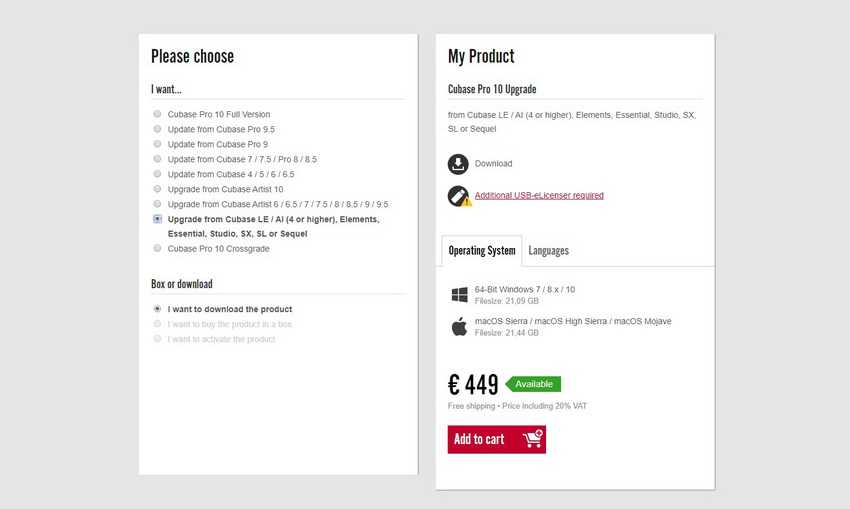Click the Download disk icon

tap(458, 164)
